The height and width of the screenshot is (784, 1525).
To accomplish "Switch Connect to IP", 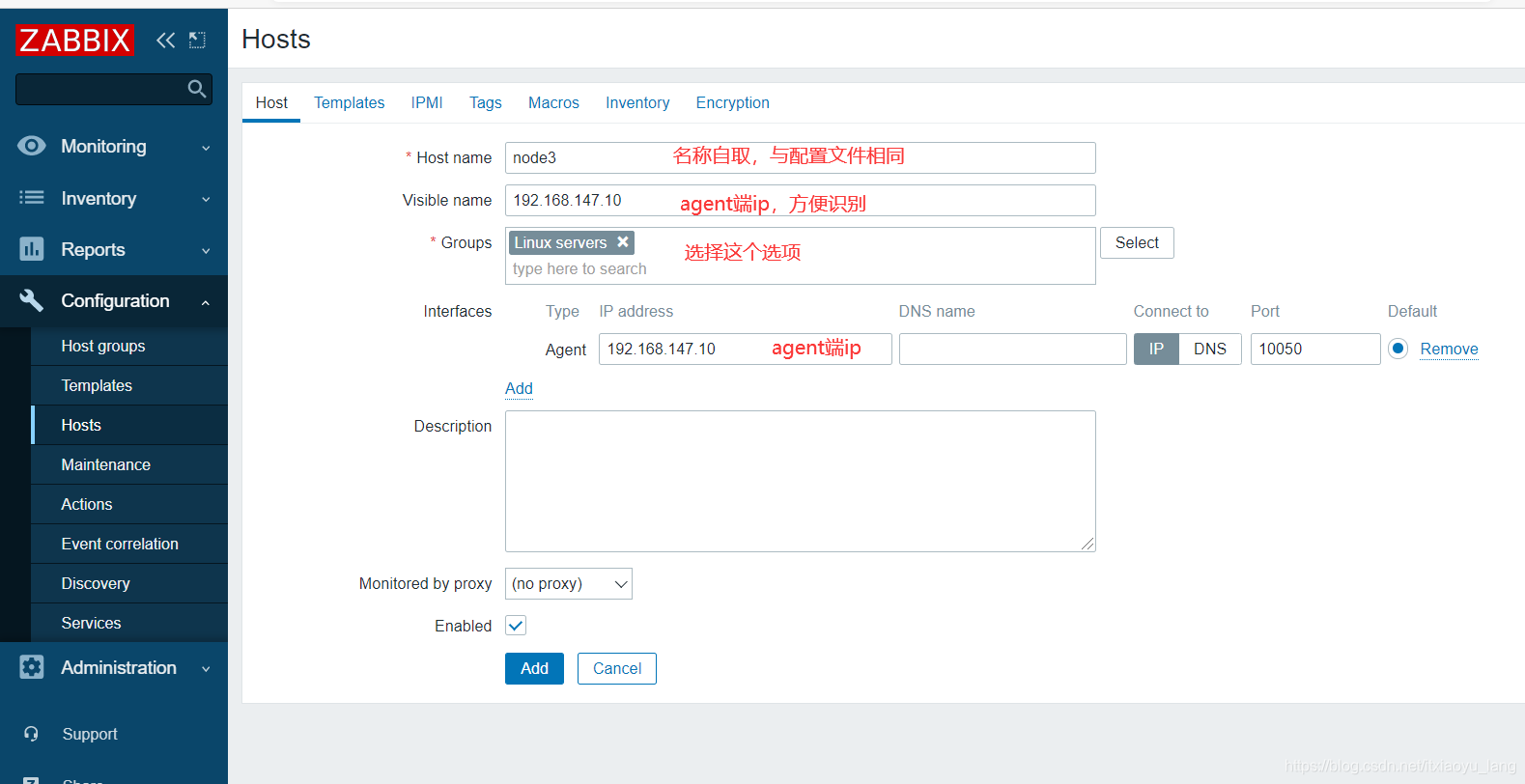I will (x=1156, y=349).
